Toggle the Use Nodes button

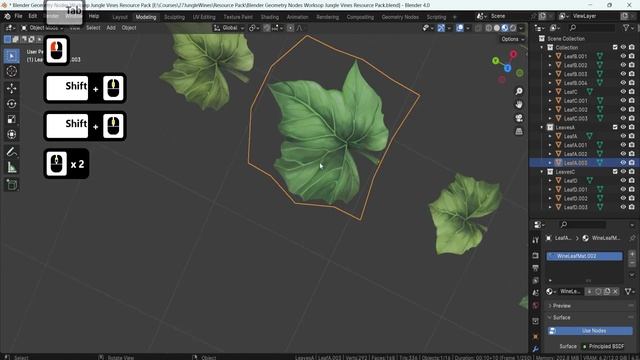tap(590, 331)
